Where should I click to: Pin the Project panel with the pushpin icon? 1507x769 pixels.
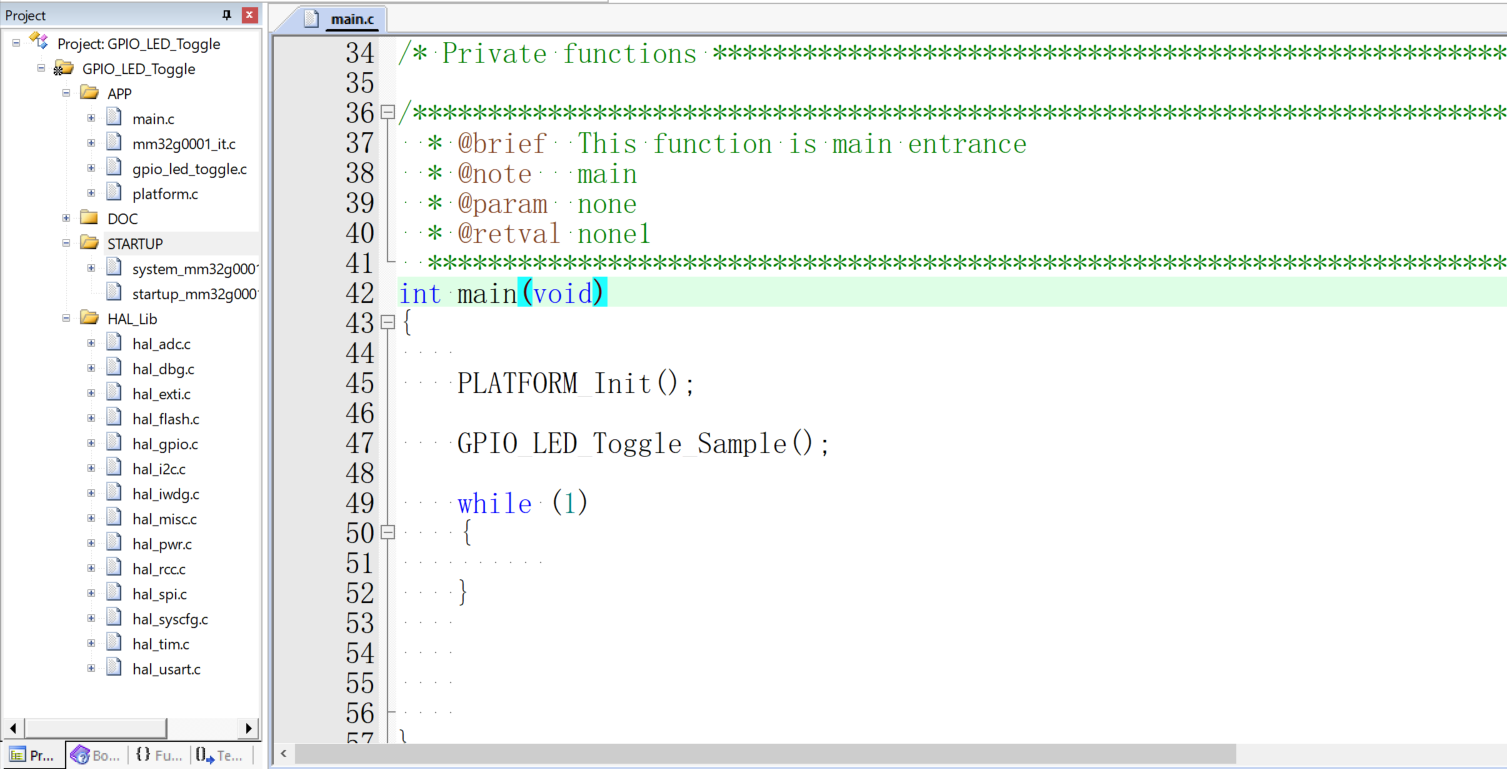coord(226,15)
